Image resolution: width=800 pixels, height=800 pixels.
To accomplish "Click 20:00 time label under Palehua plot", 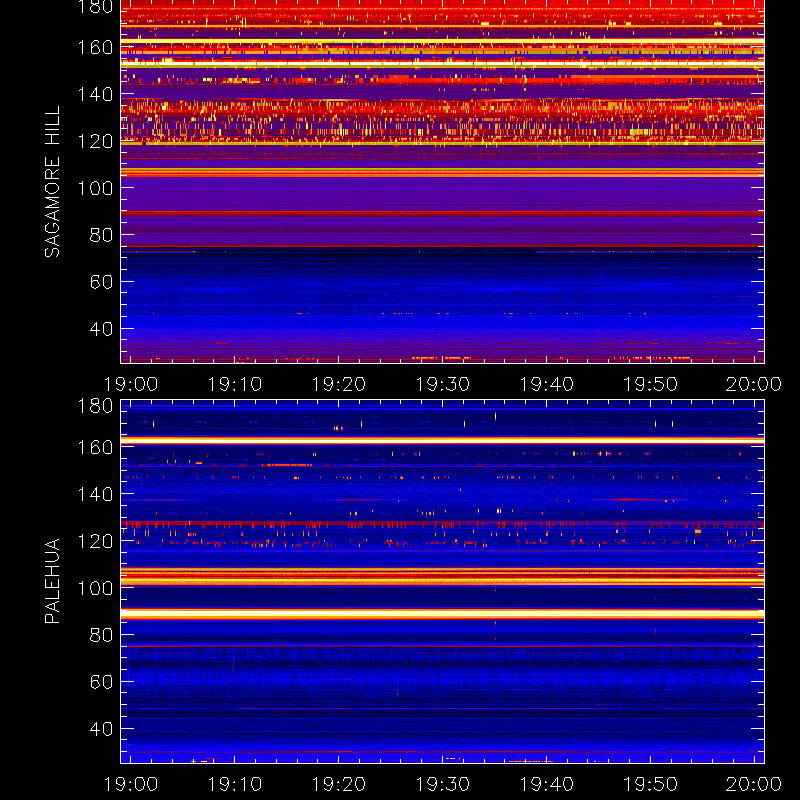I will click(x=754, y=784).
